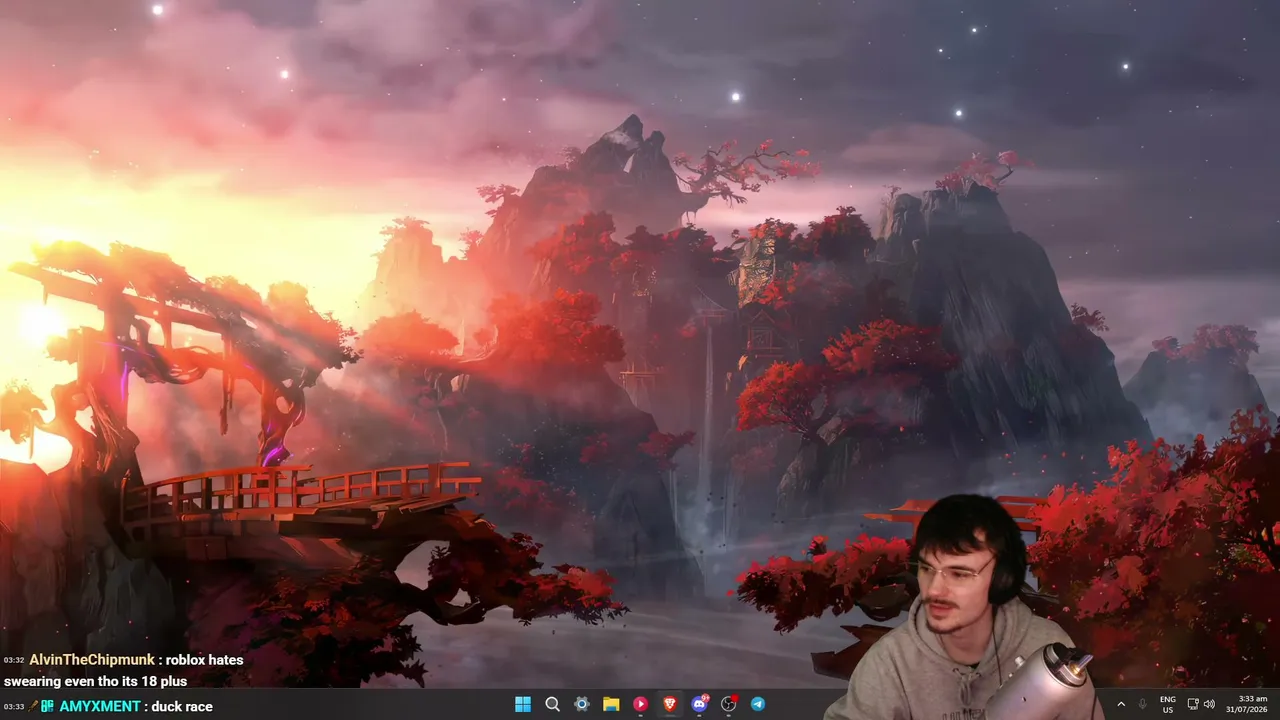Click "swearing even tho its 18 plus" text
Viewport: 1280px width, 720px height.
click(x=95, y=681)
